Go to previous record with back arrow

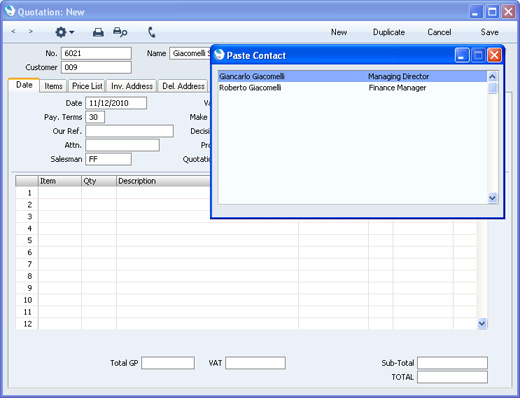13,31
